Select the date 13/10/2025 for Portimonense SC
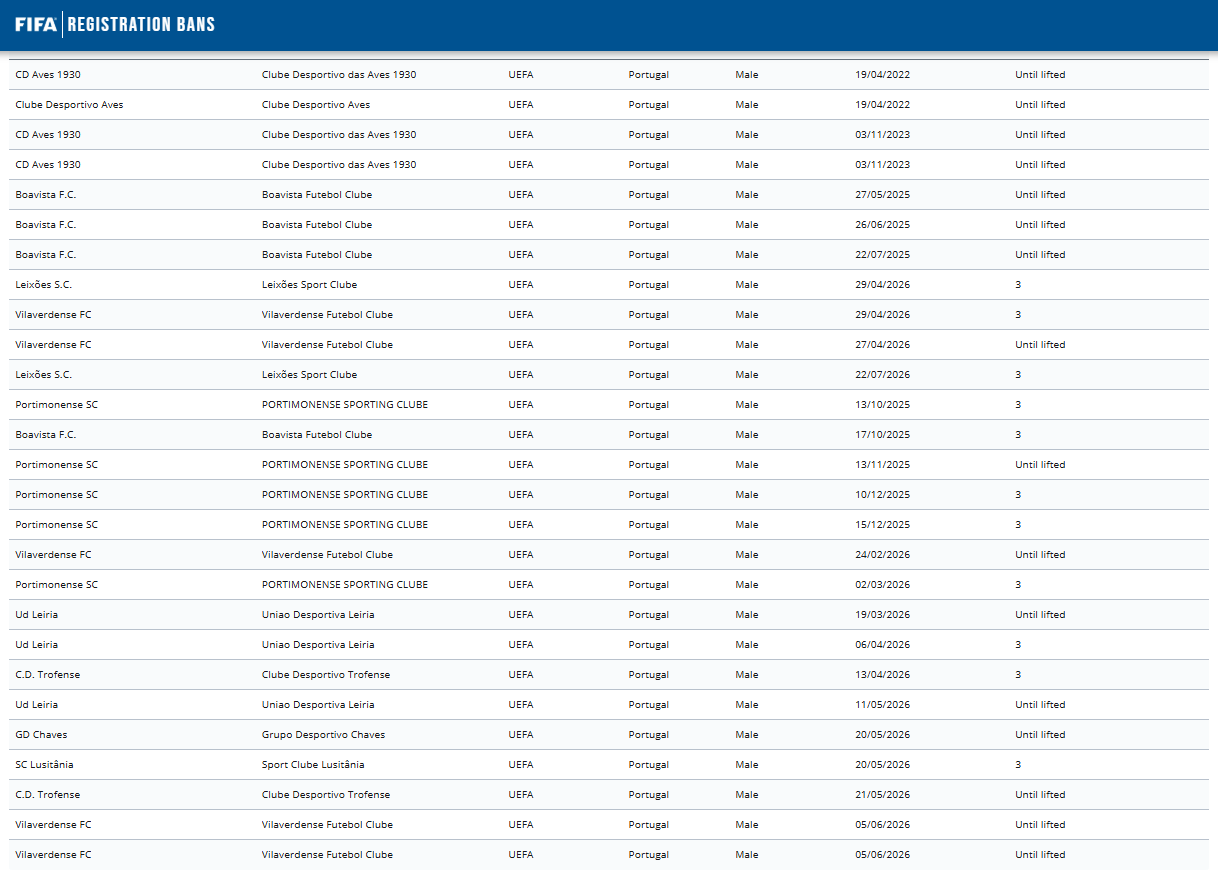The width and height of the screenshot is (1218, 887). [883, 405]
